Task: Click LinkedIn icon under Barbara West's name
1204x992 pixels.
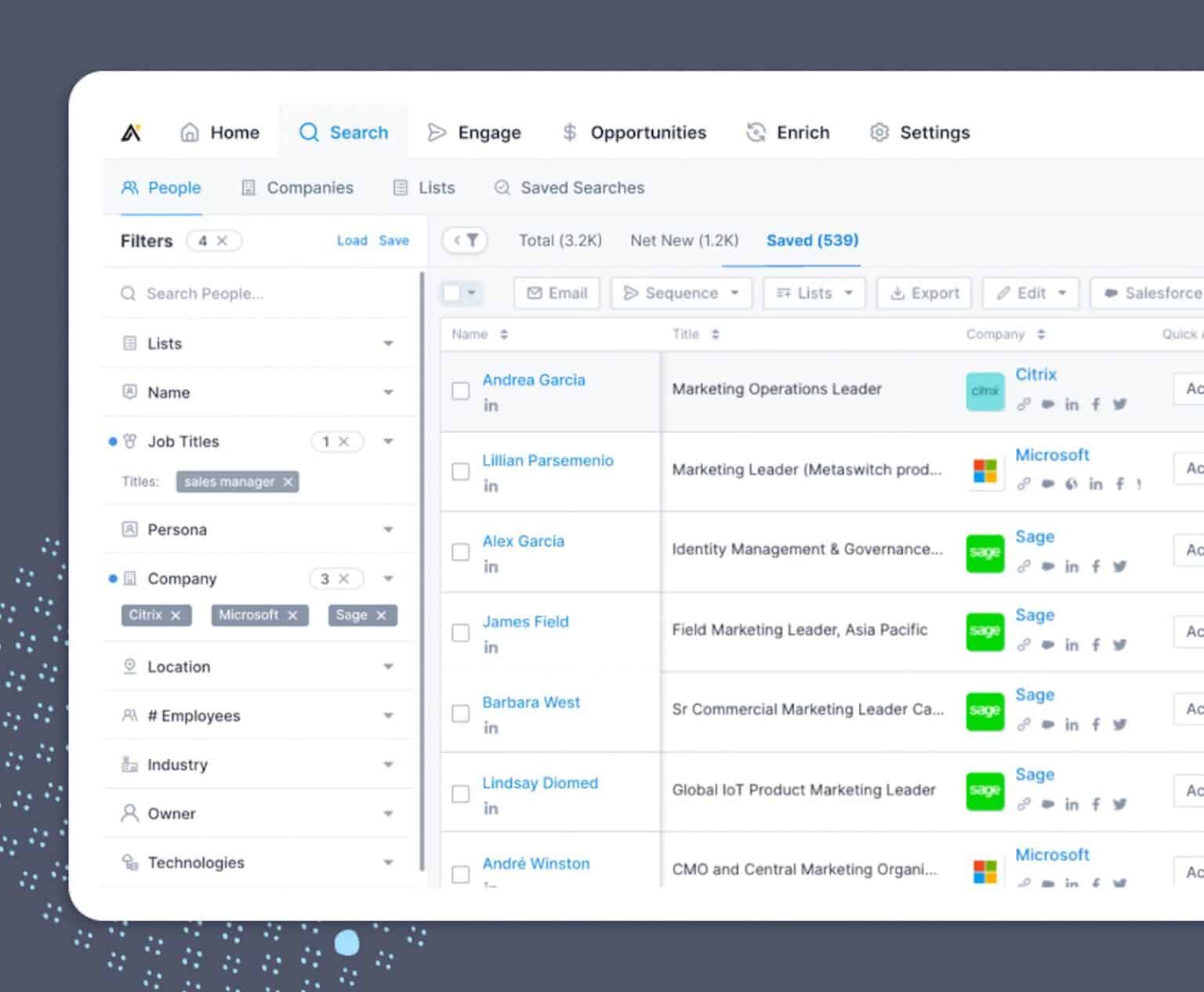Action: 491,729
